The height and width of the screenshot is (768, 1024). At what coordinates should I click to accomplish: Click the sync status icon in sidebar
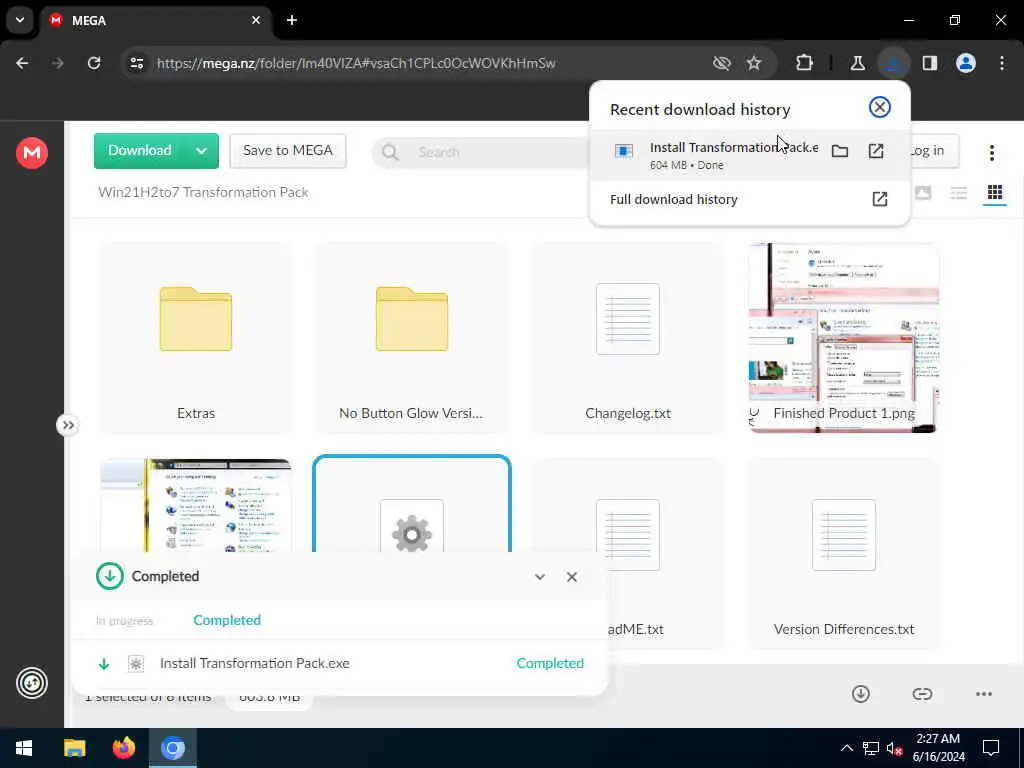pyautogui.click(x=31, y=683)
